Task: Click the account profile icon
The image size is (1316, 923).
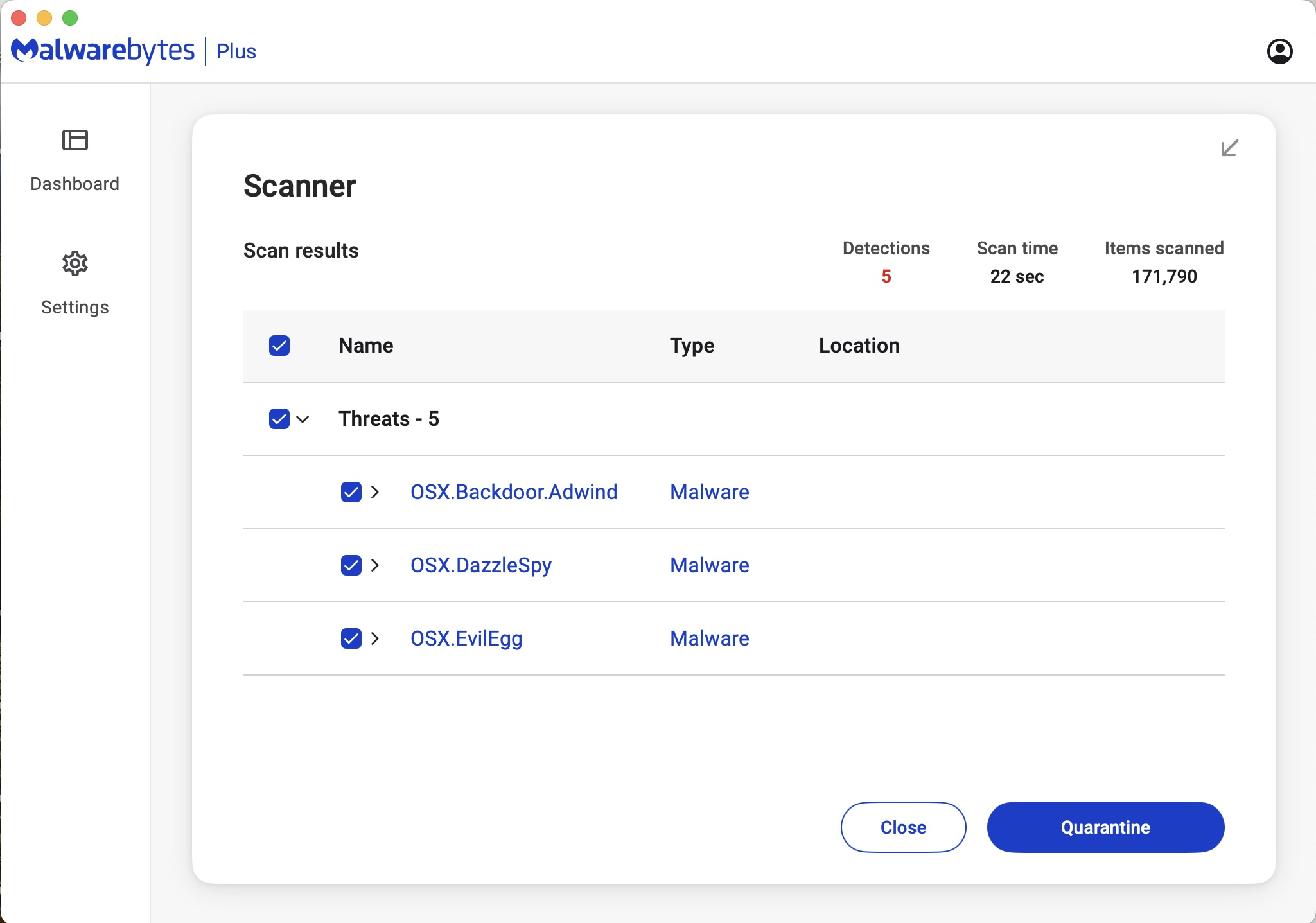Action: pos(1279,51)
